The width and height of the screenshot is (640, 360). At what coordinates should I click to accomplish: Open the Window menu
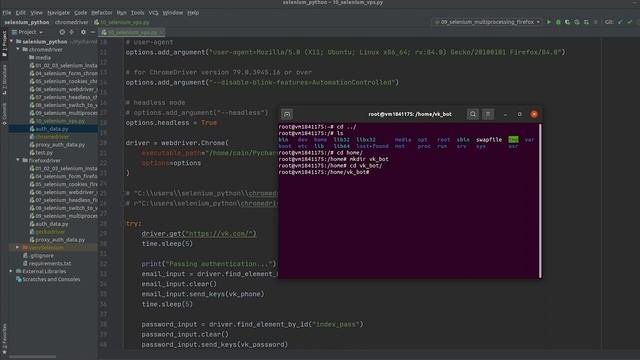pyautogui.click(x=173, y=13)
